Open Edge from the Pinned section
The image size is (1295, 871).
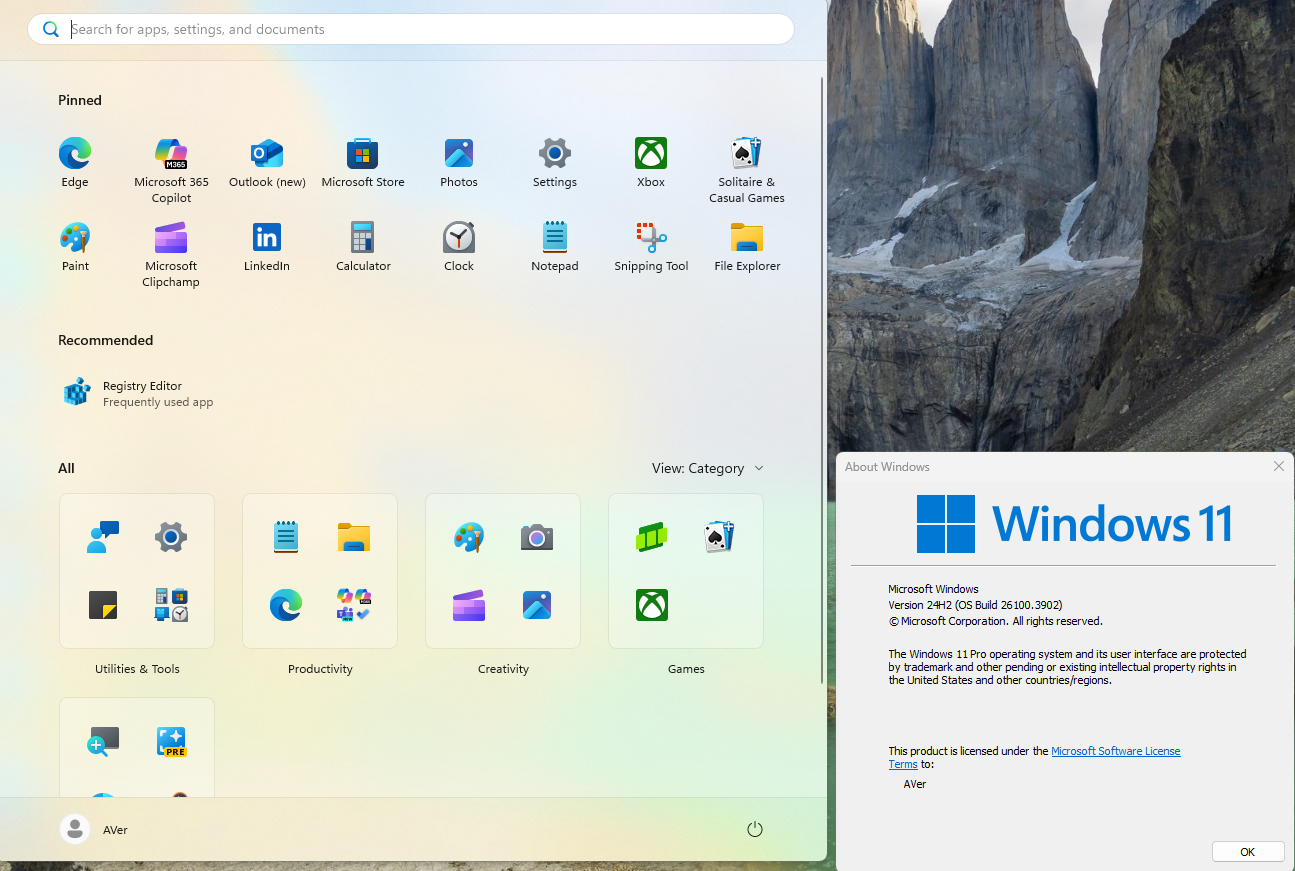(x=75, y=163)
